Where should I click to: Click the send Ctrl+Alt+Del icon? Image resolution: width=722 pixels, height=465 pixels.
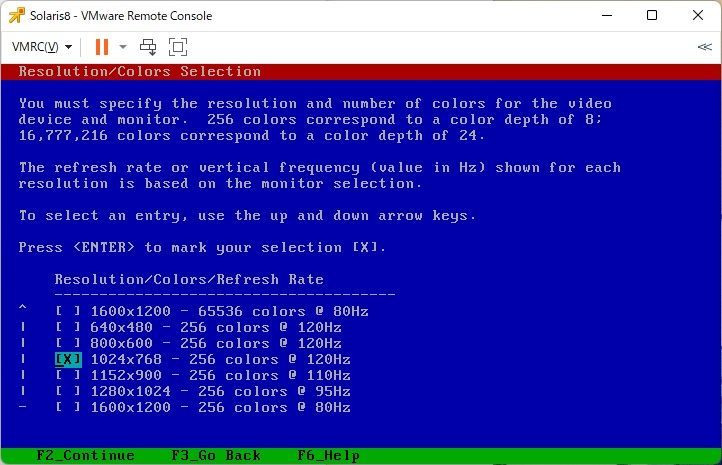point(148,47)
